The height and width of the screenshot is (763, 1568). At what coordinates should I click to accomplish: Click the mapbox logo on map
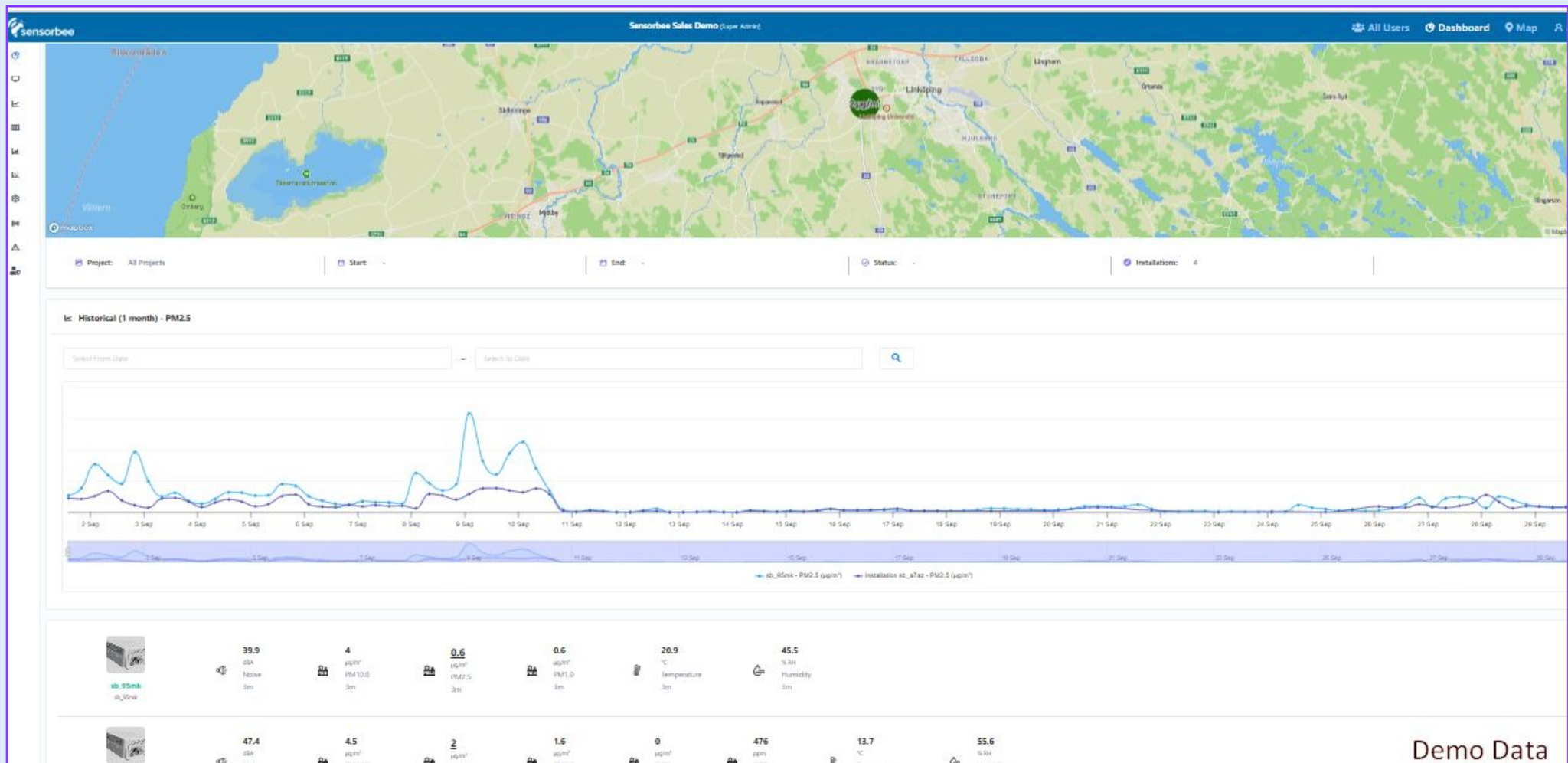click(71, 228)
